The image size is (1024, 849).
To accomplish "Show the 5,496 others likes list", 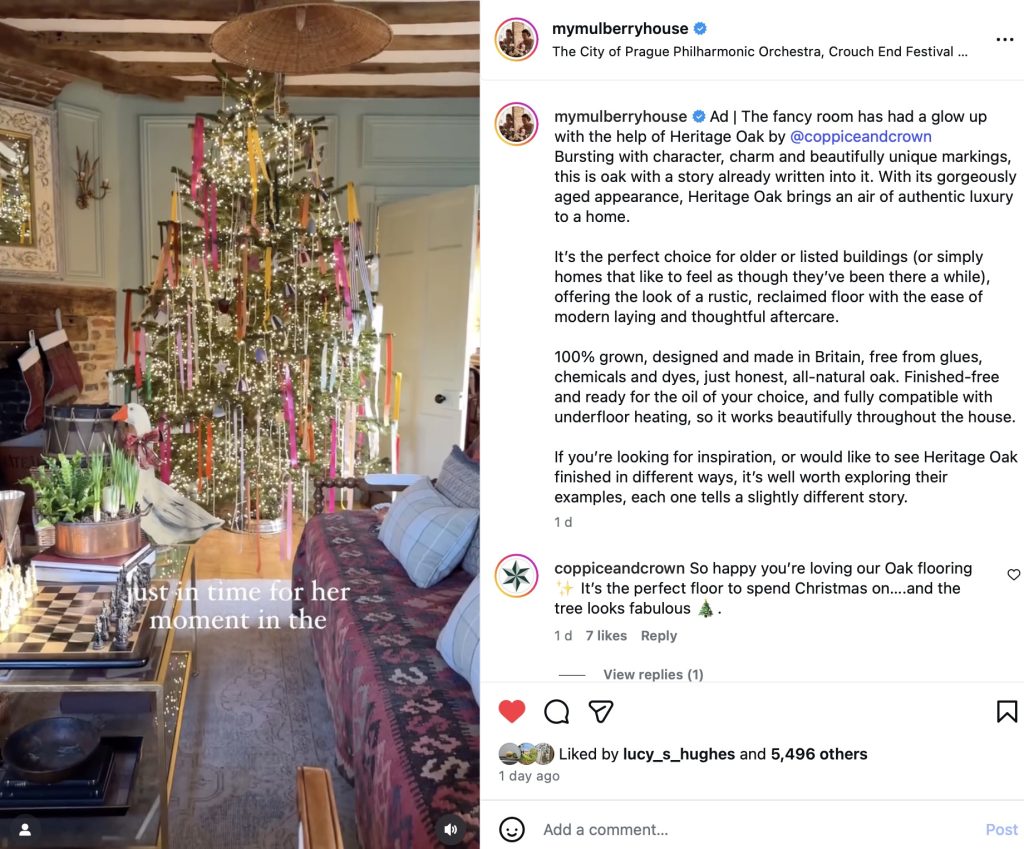I will 819,754.
